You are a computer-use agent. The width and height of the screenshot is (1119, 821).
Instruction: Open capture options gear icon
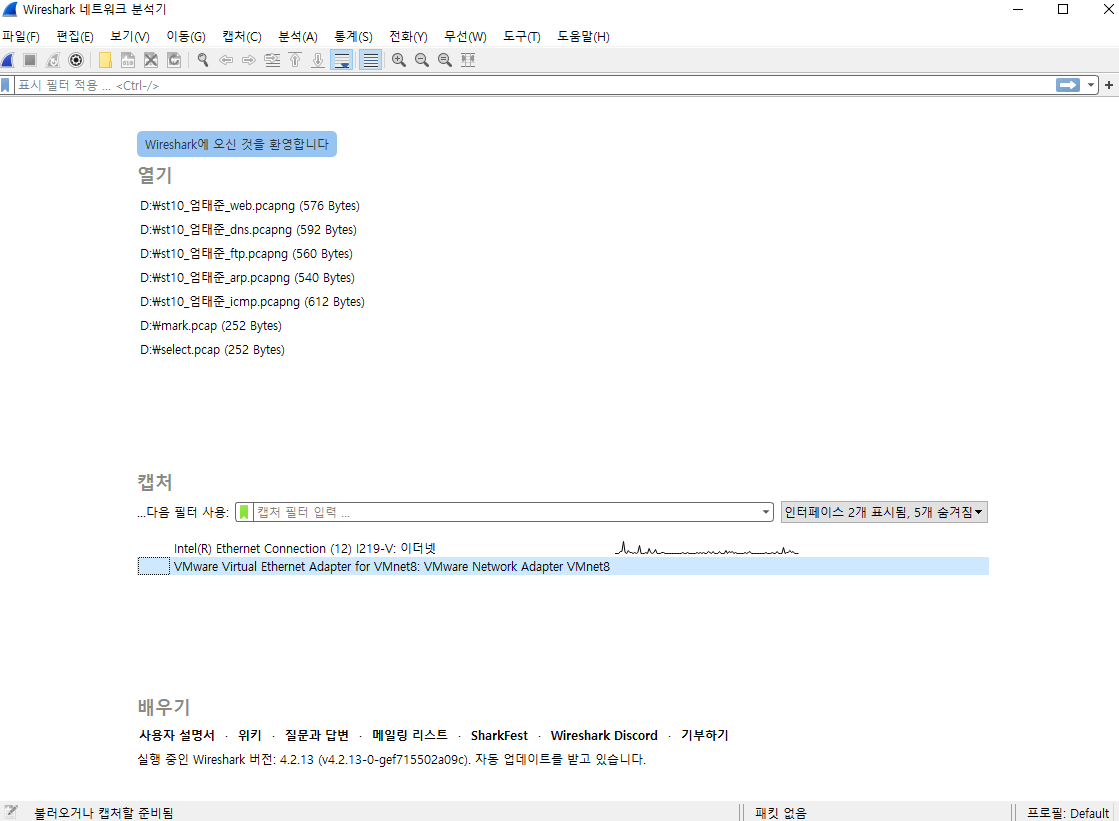point(76,60)
